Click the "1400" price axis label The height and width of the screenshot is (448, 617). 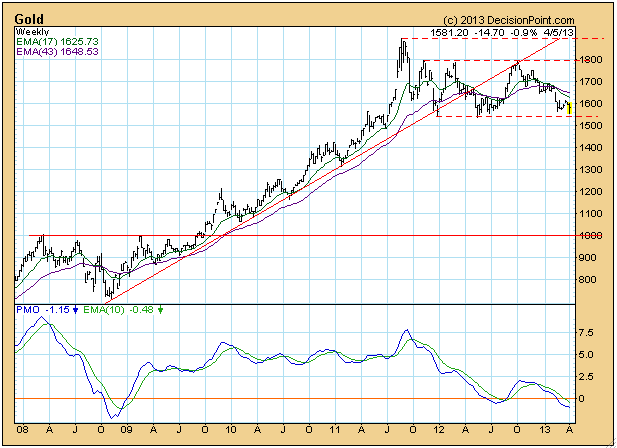[x=589, y=147]
